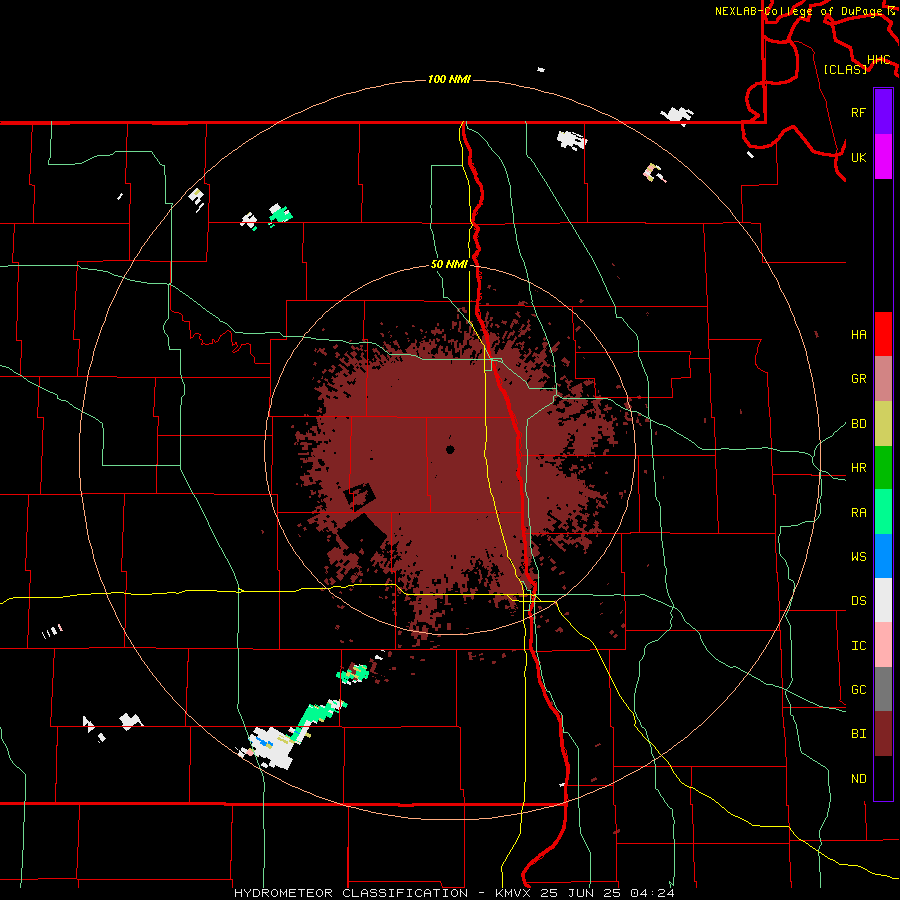Click the magenta UK color swatch in legend
The height and width of the screenshot is (900, 900).
point(883,157)
